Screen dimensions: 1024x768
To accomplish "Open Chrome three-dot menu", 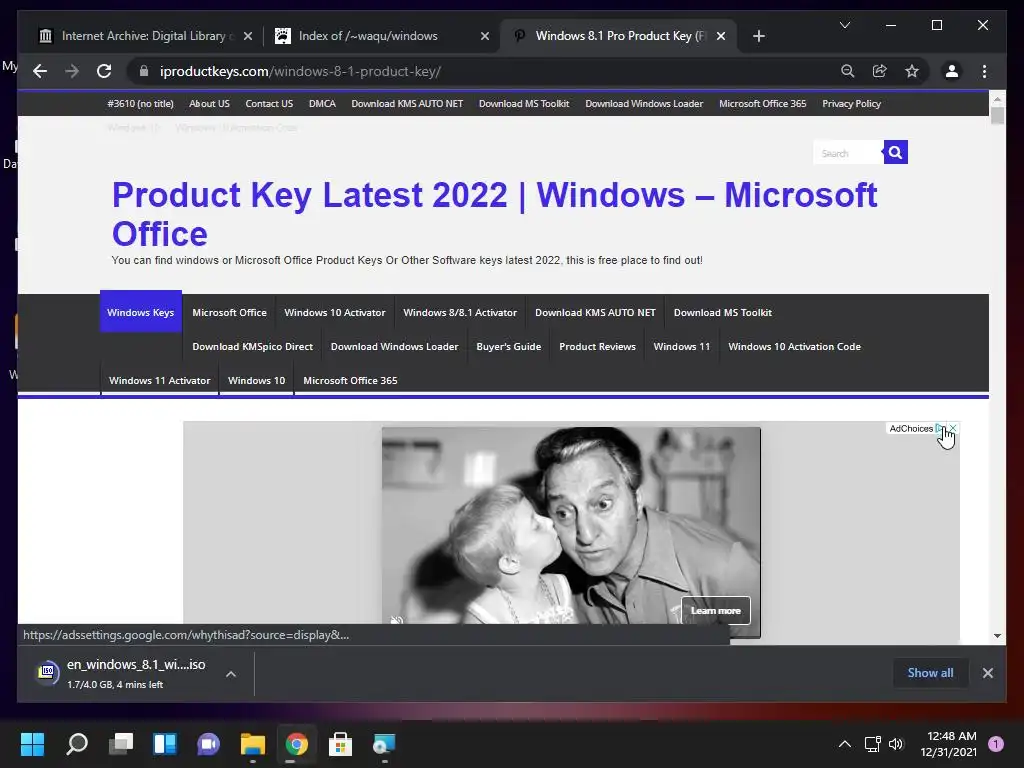I will pyautogui.click(x=984, y=71).
